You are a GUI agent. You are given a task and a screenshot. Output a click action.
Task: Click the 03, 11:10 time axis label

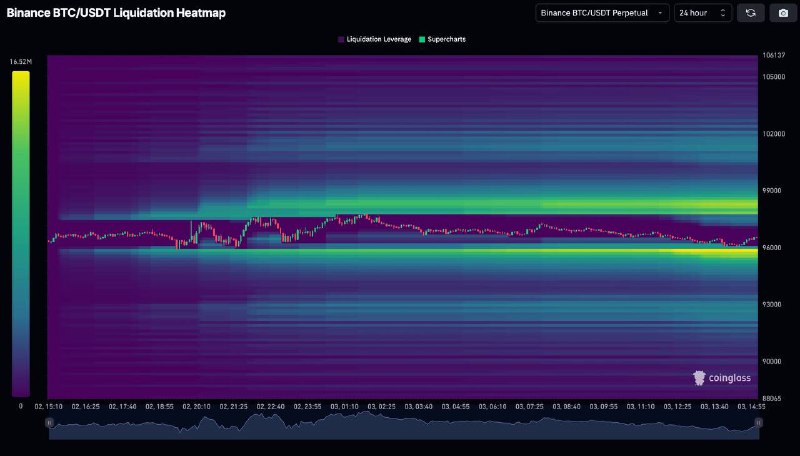[640, 407]
